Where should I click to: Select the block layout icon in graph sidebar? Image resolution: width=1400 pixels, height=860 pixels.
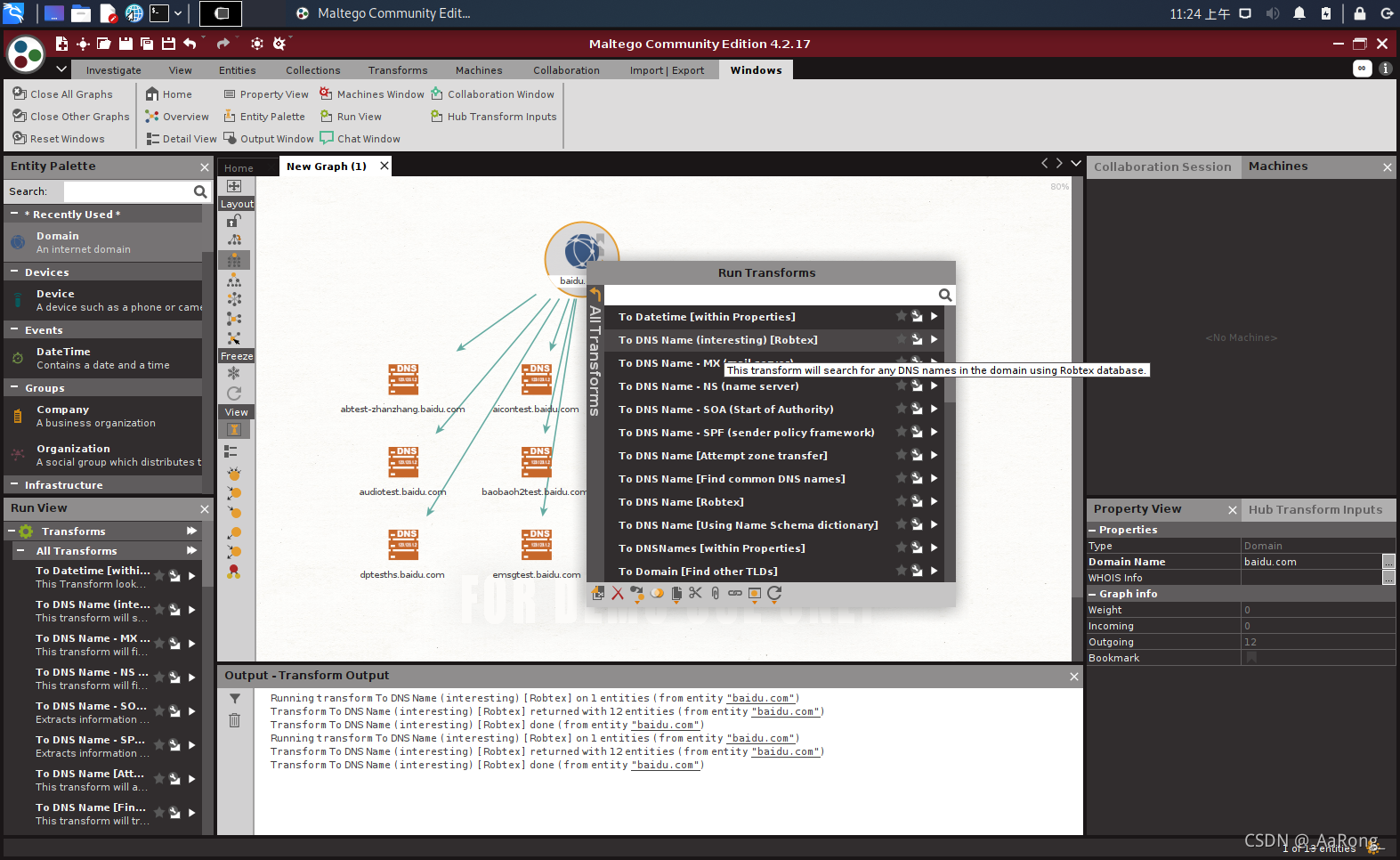click(x=234, y=260)
